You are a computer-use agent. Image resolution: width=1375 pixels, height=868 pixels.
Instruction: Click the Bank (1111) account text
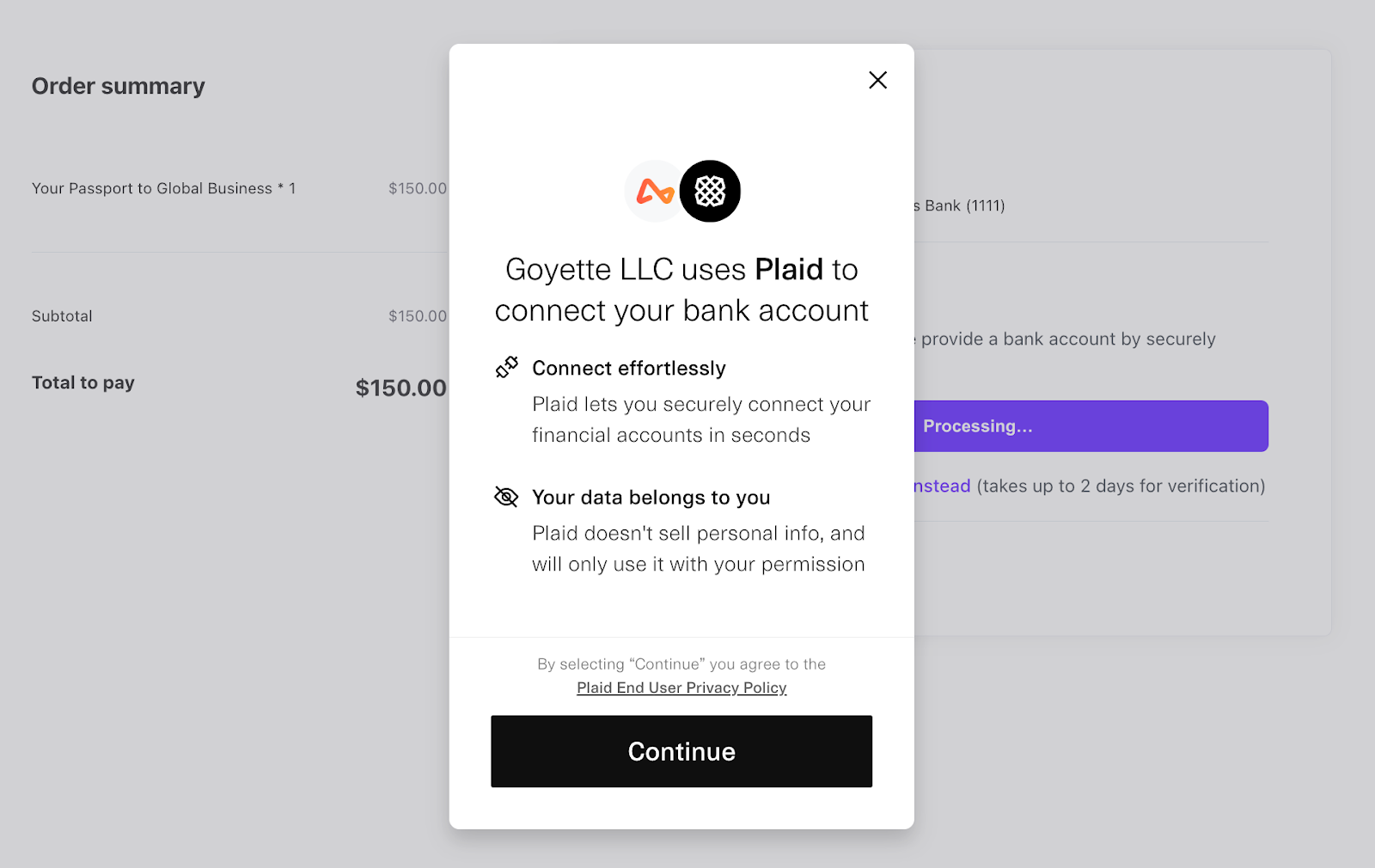[960, 205]
